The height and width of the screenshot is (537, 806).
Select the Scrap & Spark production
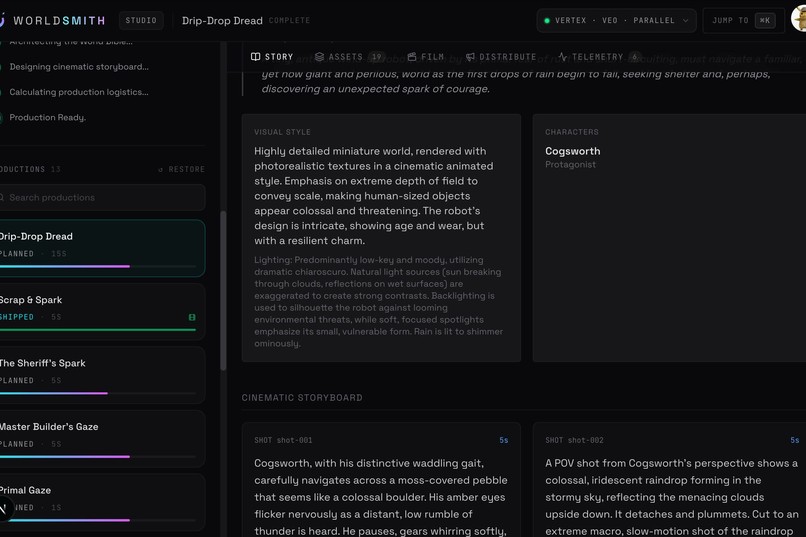(x=102, y=311)
